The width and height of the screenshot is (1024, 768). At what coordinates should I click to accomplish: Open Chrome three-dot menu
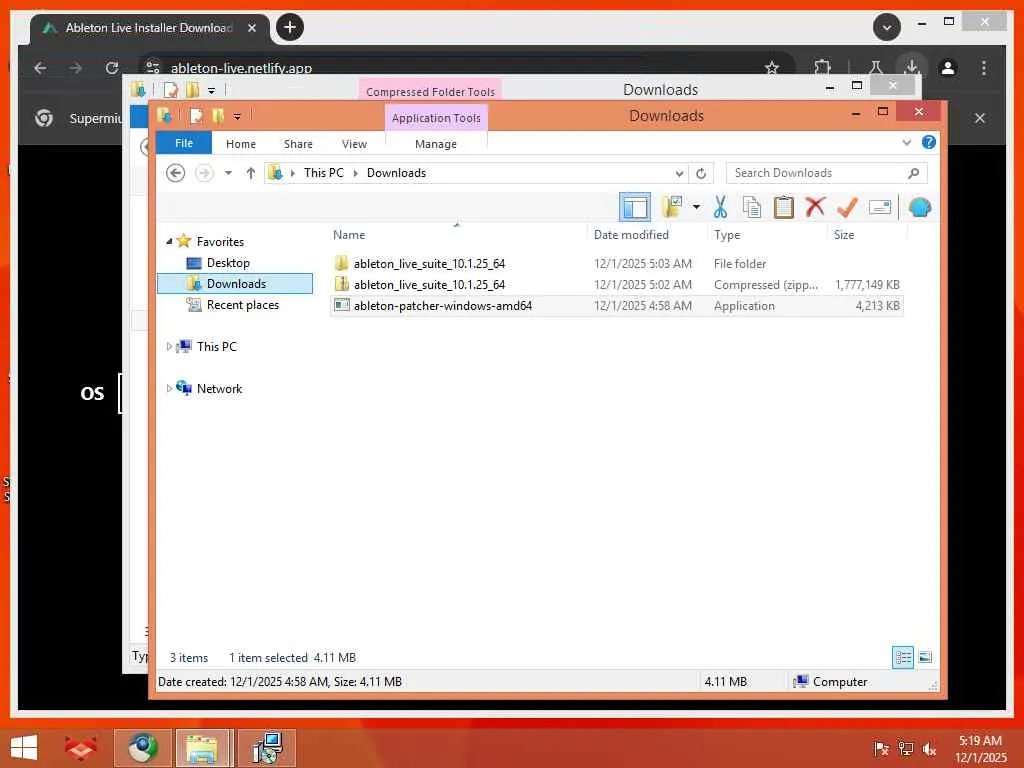[x=984, y=68]
